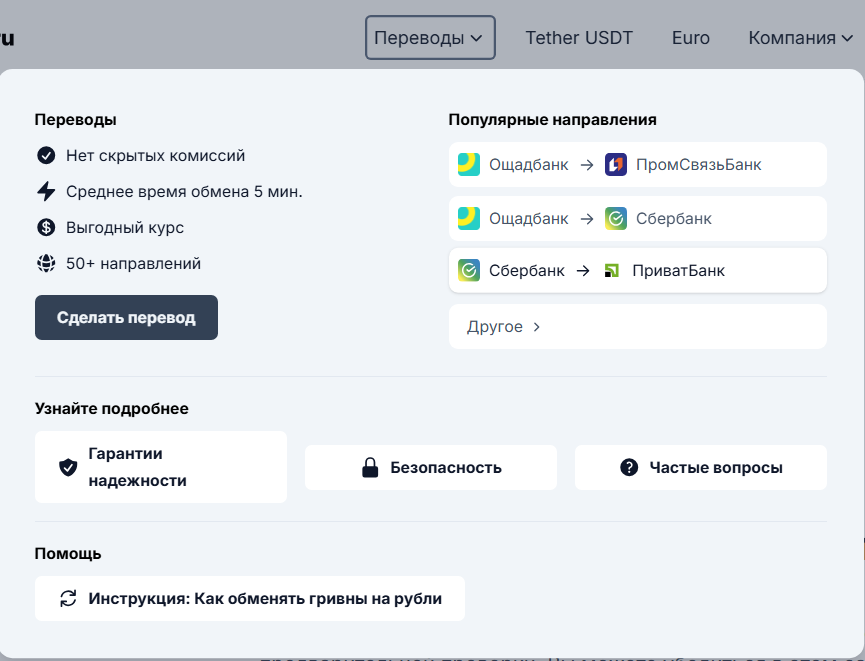
Task: Collapse the Переводы dropdown menu
Action: (x=429, y=38)
